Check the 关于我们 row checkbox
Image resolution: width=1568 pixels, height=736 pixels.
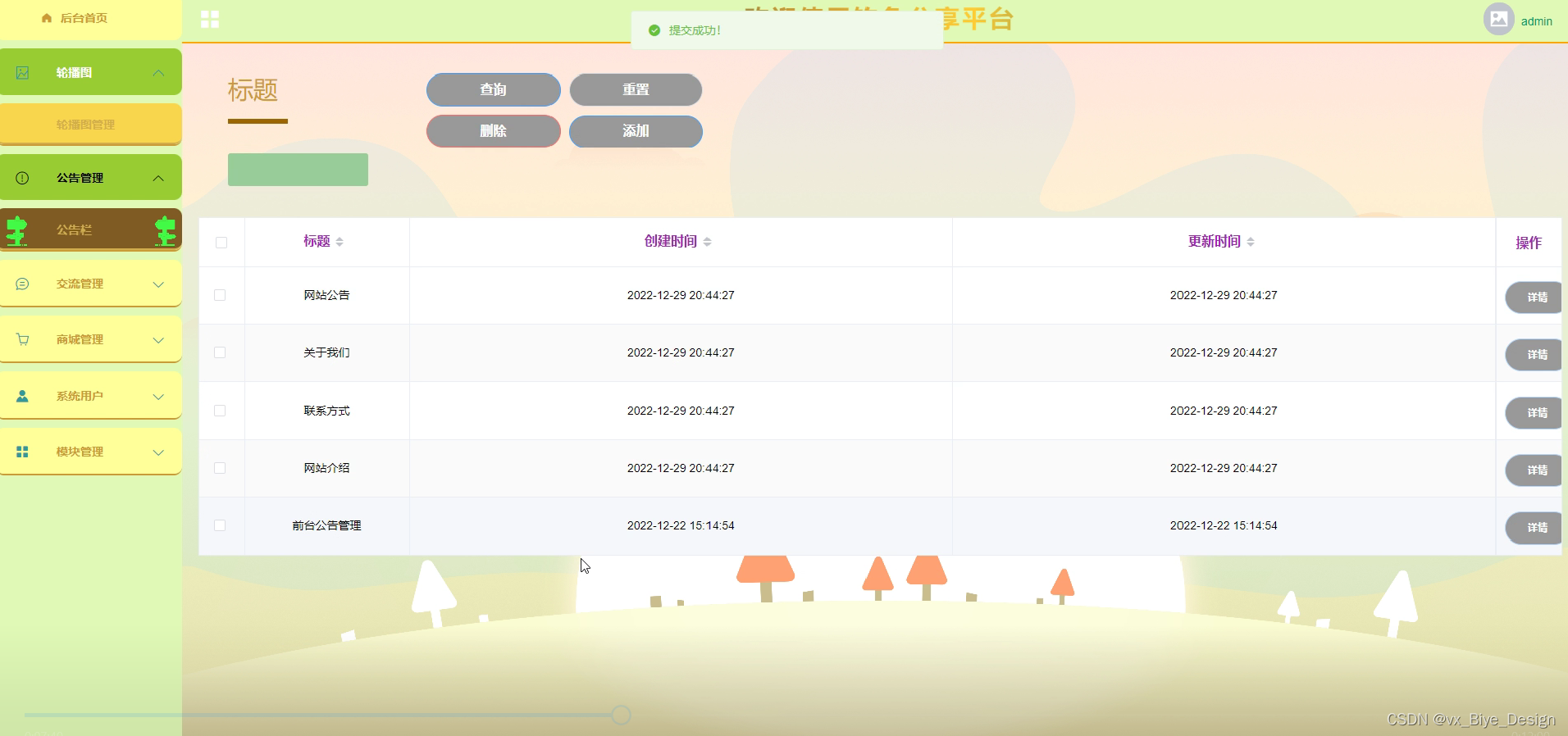point(220,352)
